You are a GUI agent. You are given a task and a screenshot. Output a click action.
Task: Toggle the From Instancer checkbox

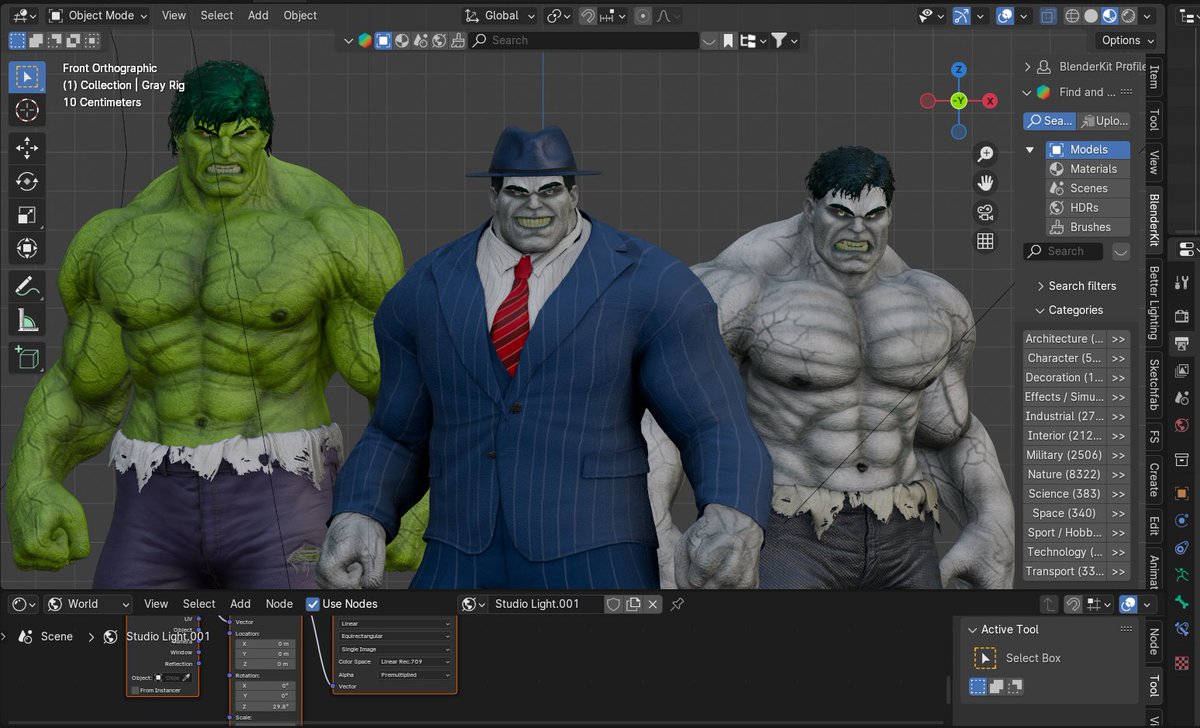tap(134, 690)
